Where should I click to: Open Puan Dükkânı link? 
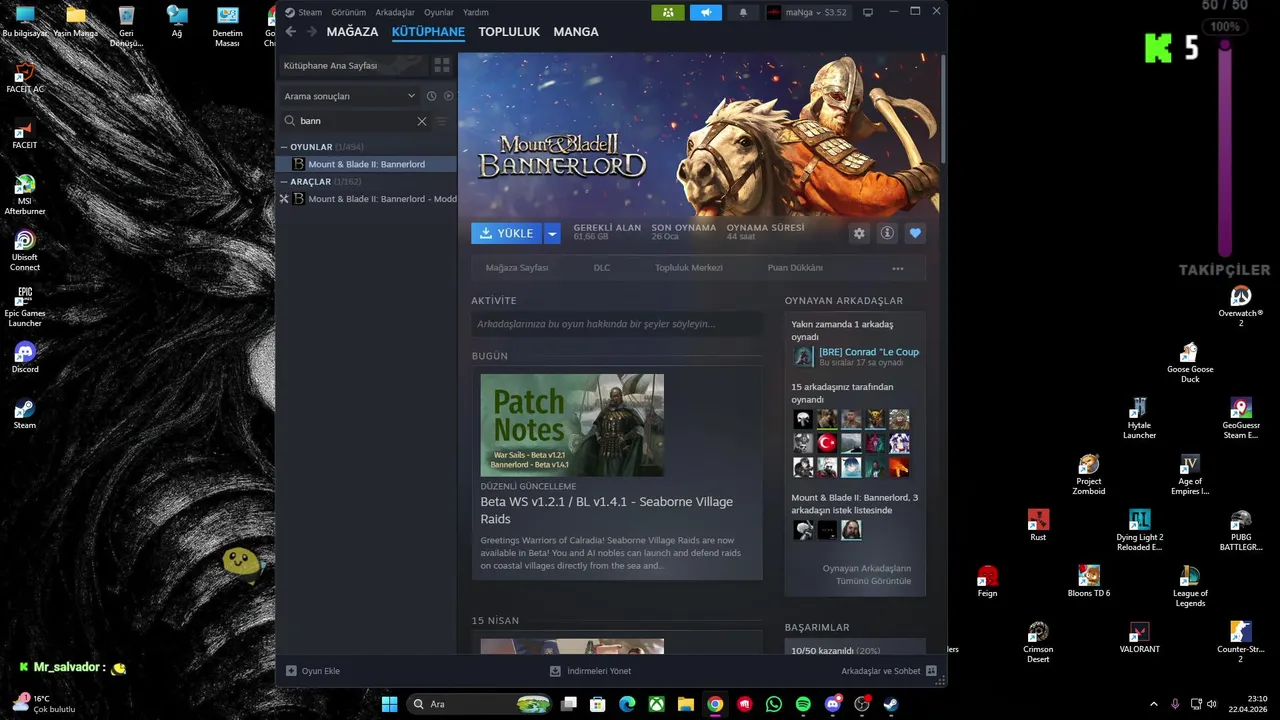coord(795,268)
